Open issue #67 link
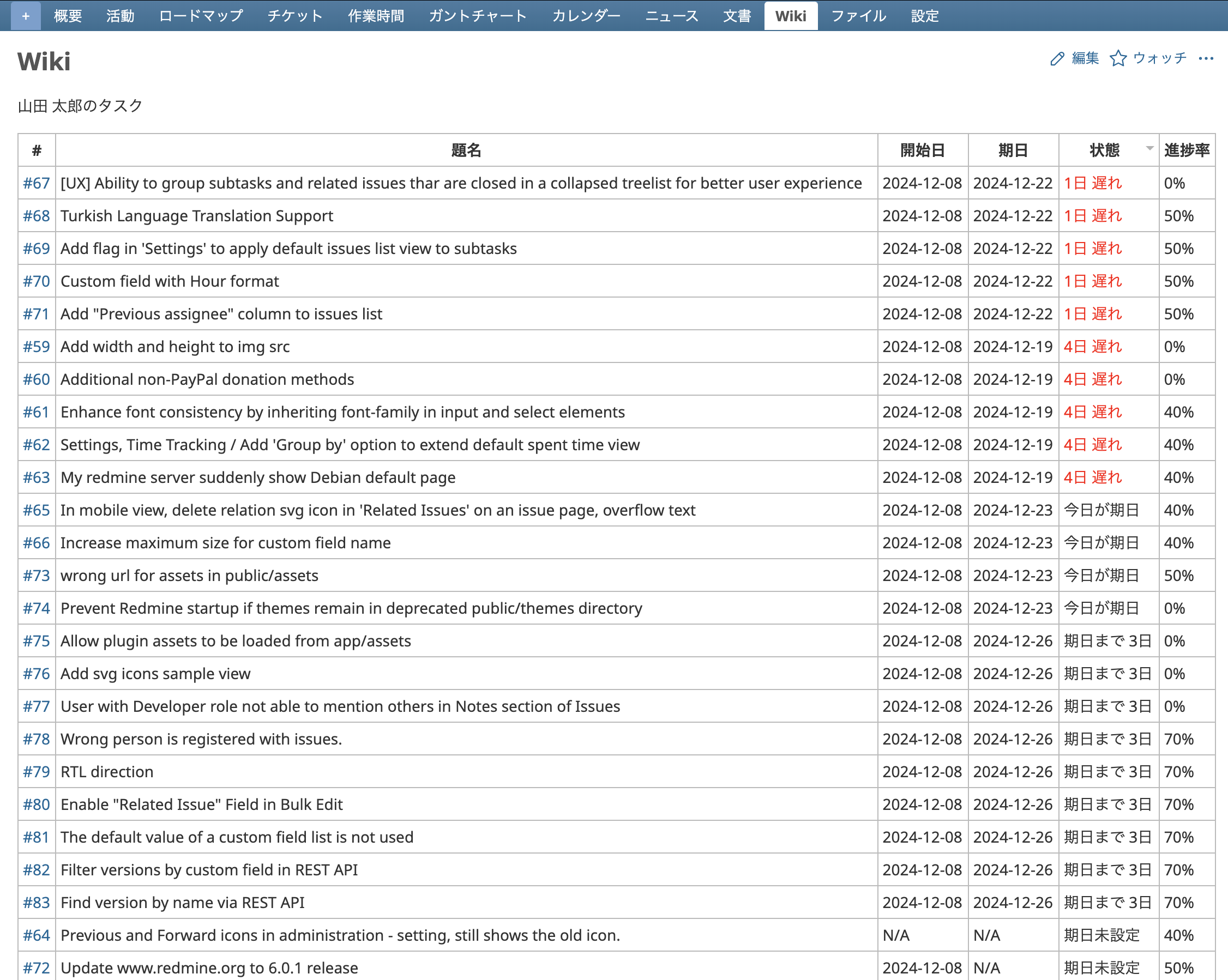1228x980 pixels. 37,183
